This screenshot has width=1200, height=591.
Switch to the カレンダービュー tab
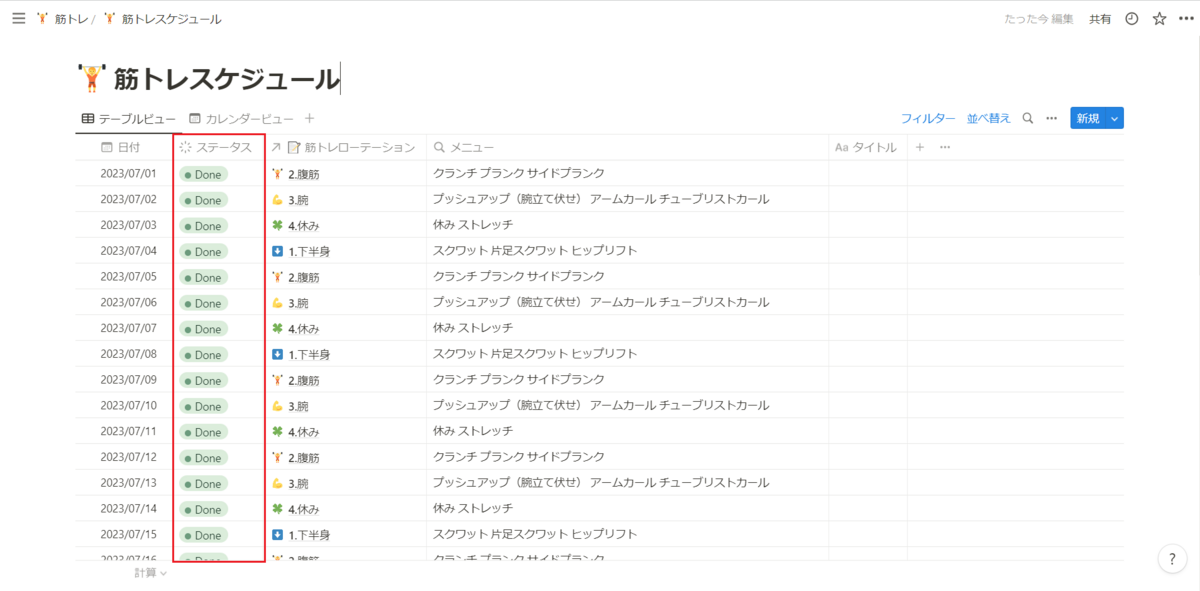coord(241,119)
